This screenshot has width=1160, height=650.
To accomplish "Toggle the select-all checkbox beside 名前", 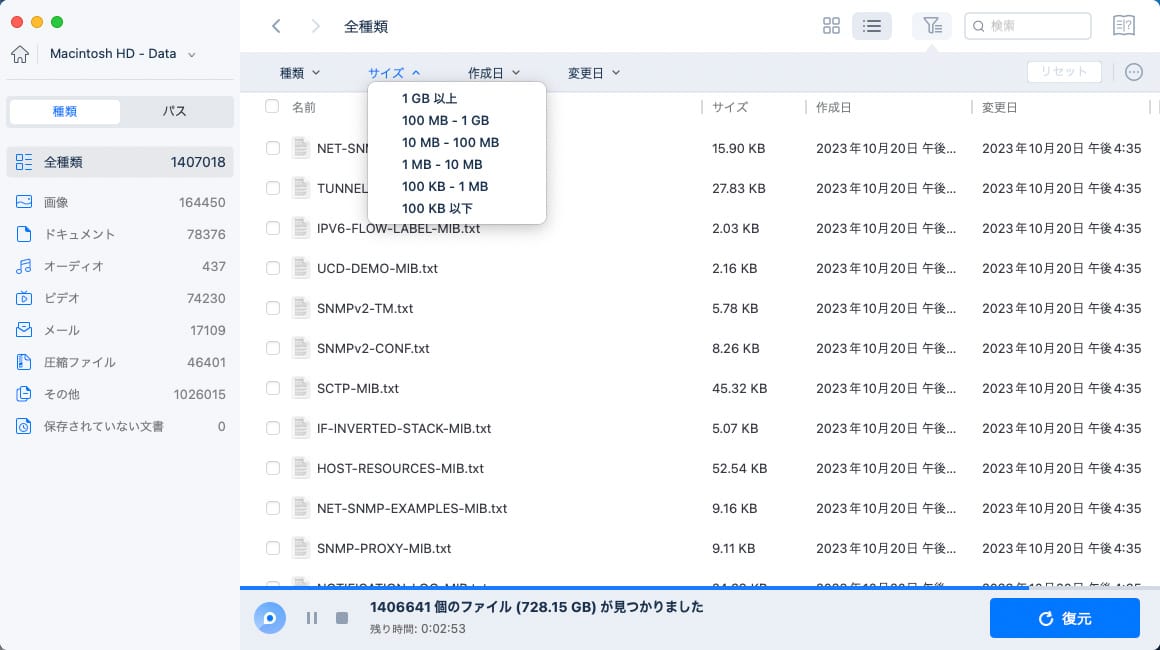I will (x=273, y=106).
